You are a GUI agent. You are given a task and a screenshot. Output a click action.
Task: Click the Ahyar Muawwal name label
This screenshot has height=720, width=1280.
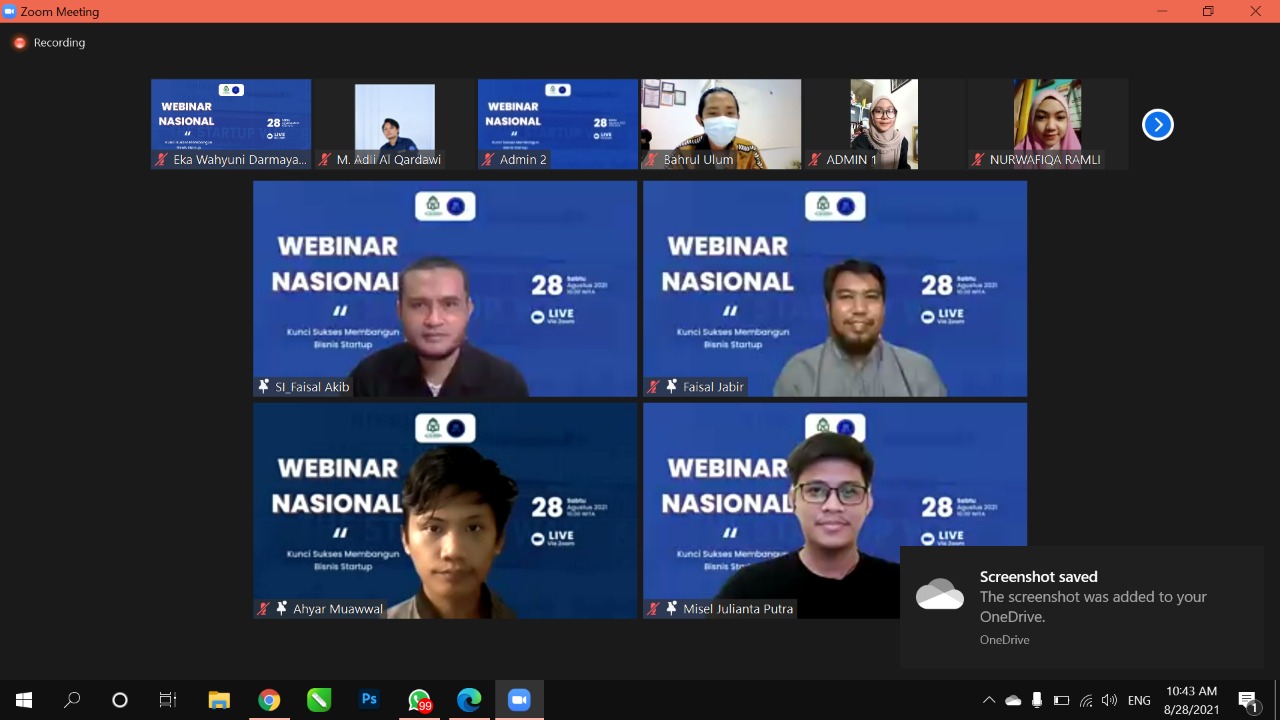coord(338,608)
